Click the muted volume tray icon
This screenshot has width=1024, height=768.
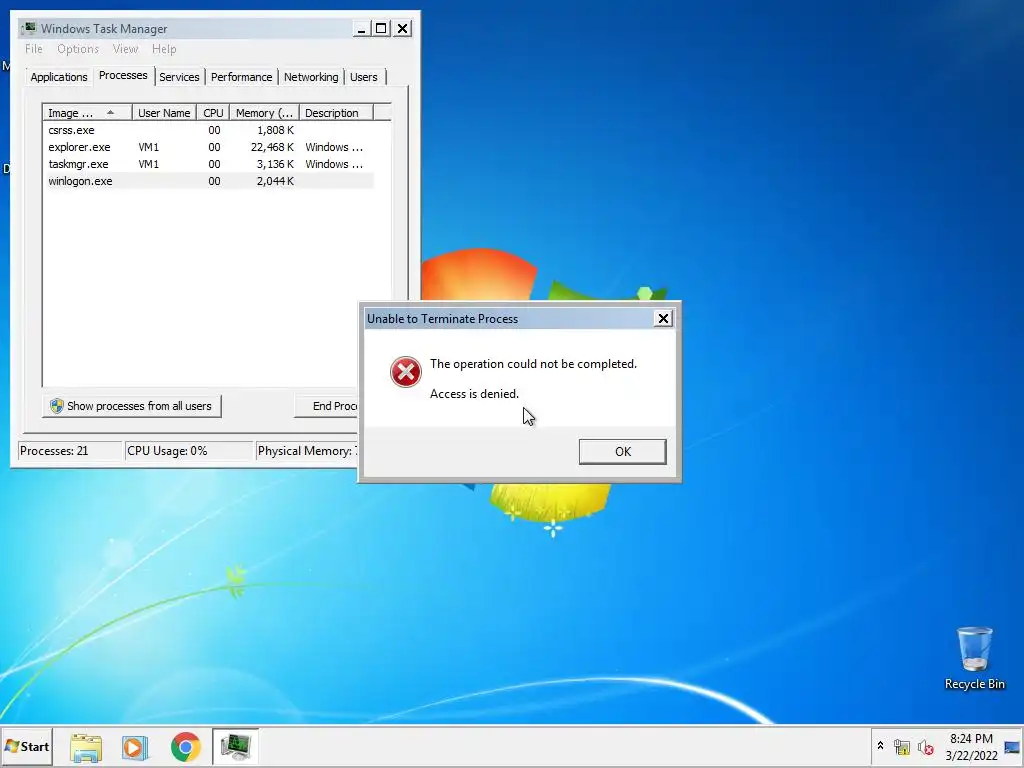click(925, 747)
